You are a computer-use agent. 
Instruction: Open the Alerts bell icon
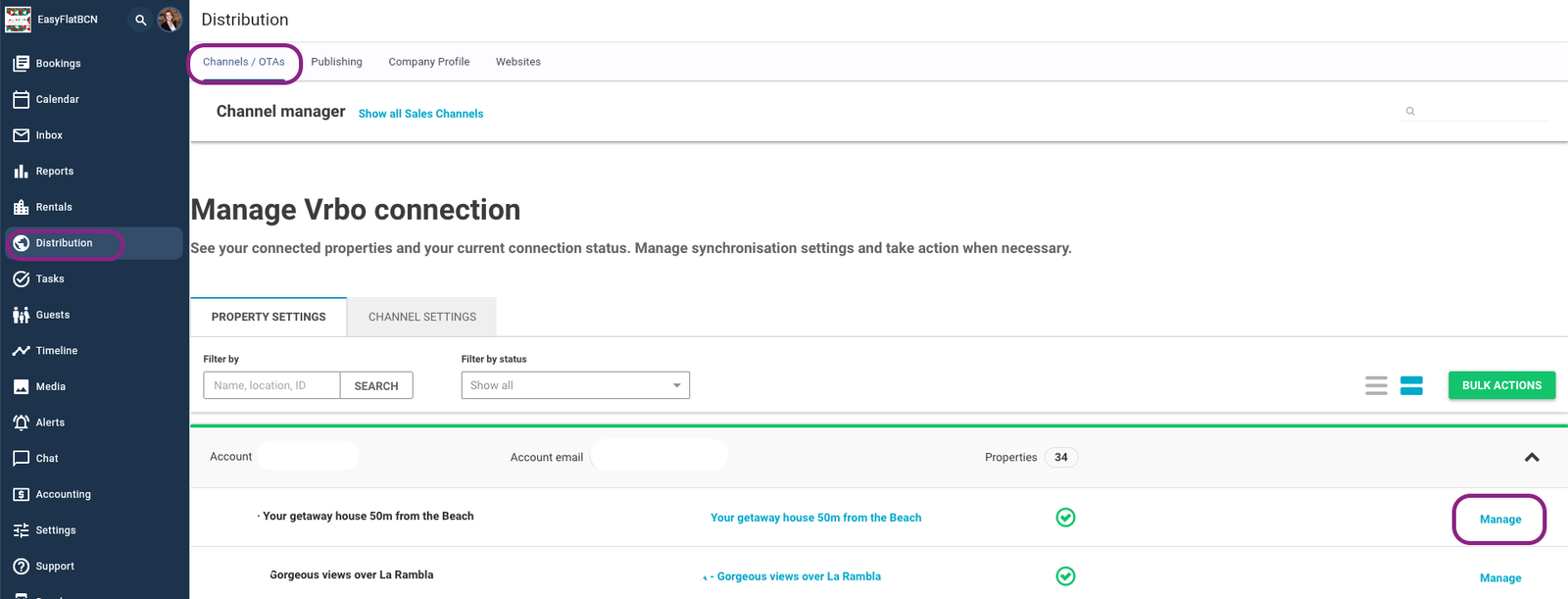(x=21, y=423)
